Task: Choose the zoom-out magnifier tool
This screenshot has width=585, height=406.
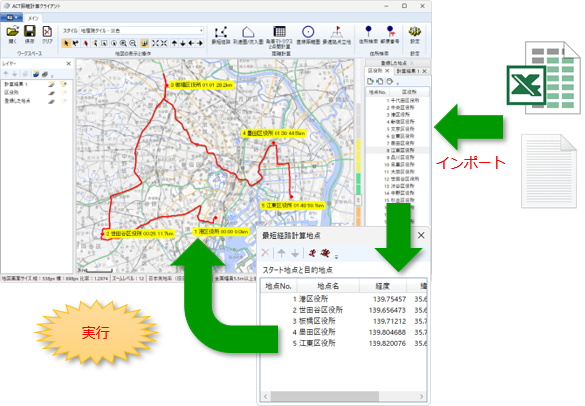Action: click(x=132, y=43)
